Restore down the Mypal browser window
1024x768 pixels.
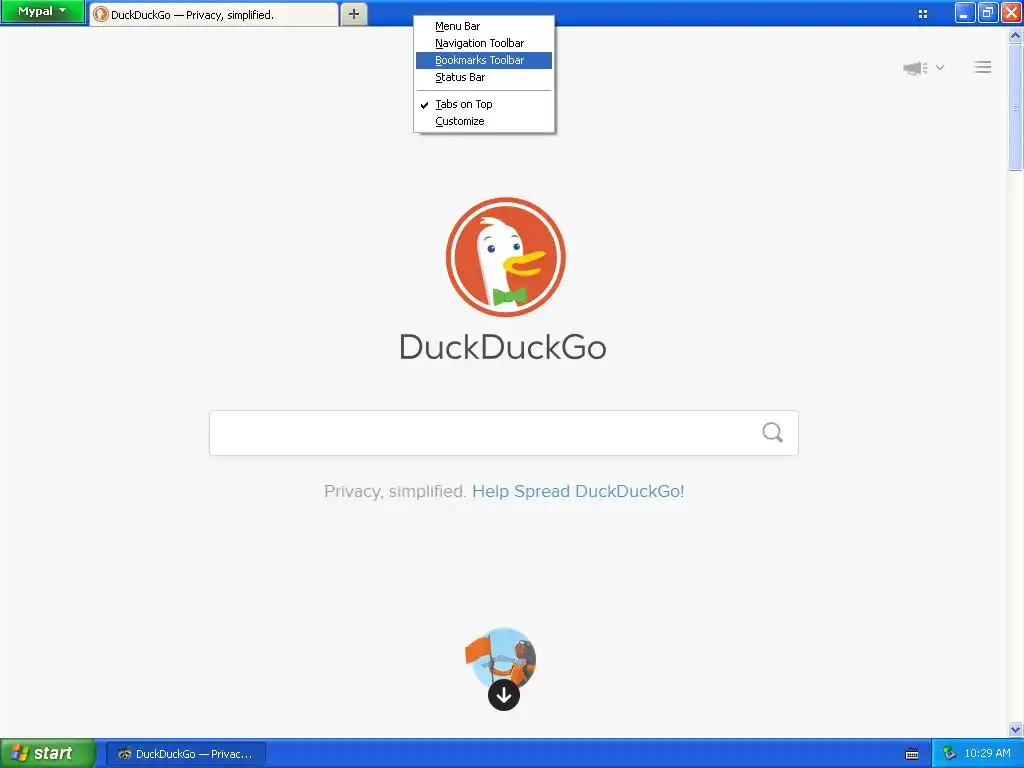pos(987,12)
